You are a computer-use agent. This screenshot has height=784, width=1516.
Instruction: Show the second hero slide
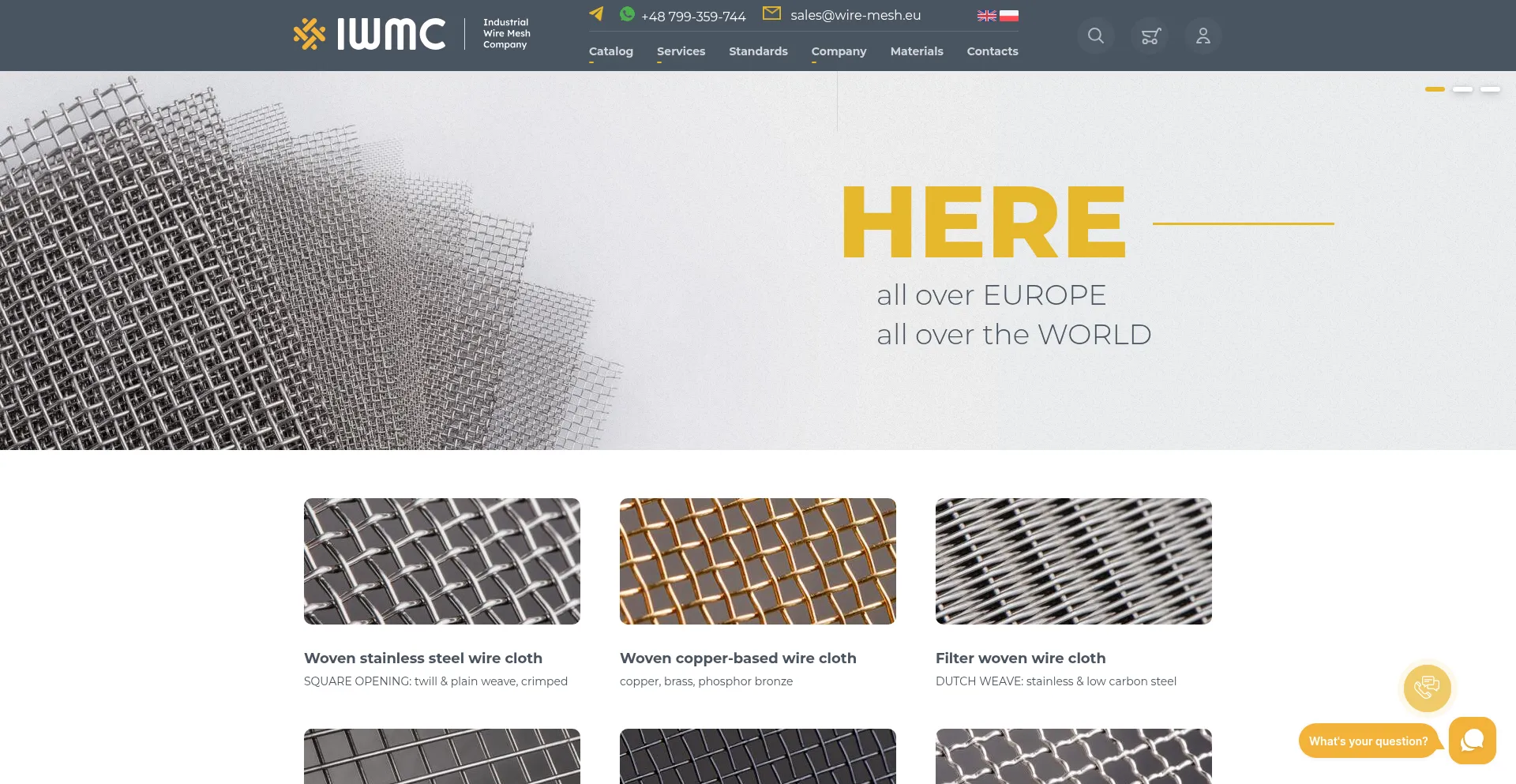[x=1462, y=89]
